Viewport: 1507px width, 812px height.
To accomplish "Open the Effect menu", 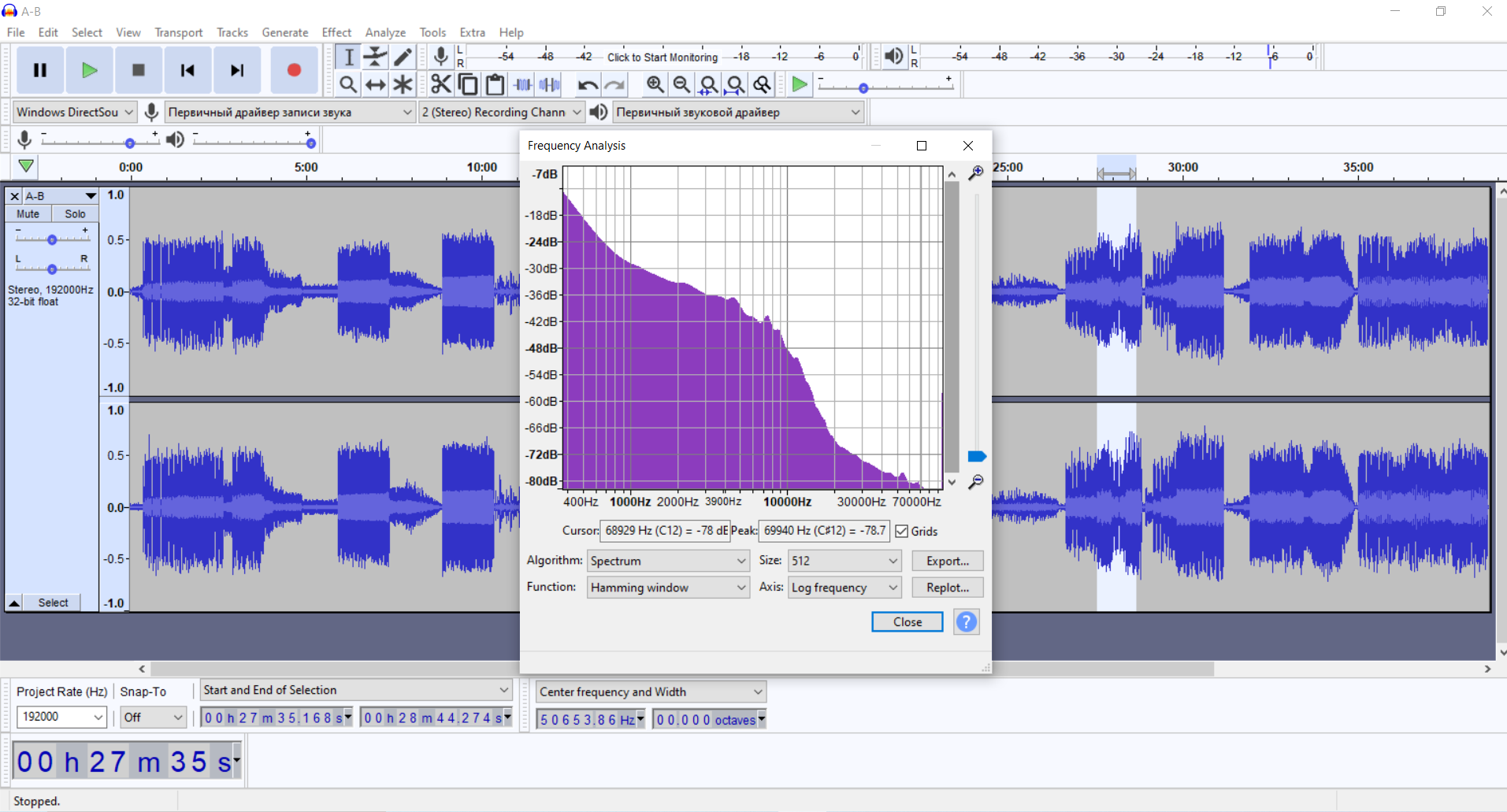I will point(336,32).
